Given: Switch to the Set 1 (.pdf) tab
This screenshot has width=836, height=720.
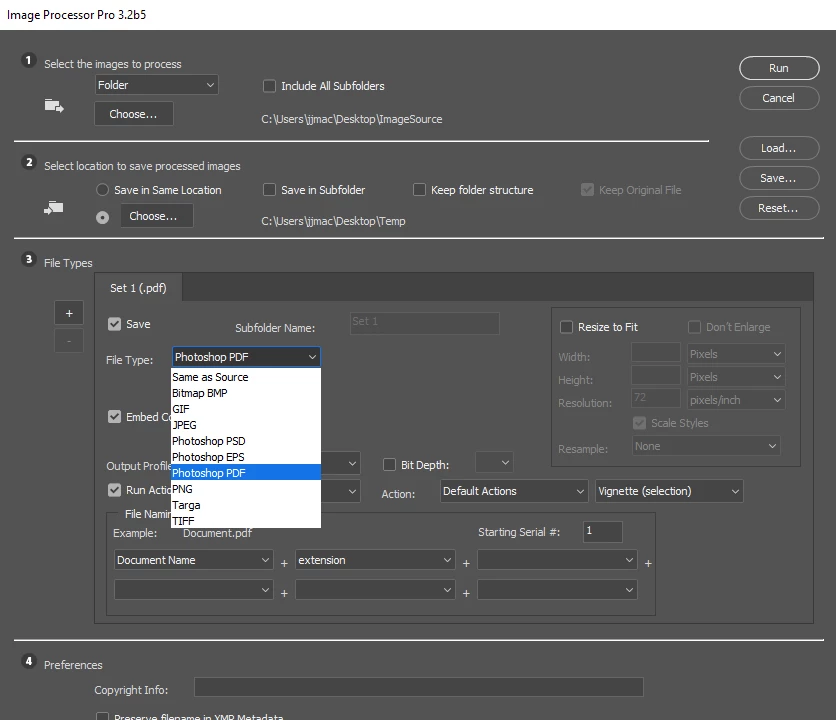Looking at the screenshot, I should (138, 288).
